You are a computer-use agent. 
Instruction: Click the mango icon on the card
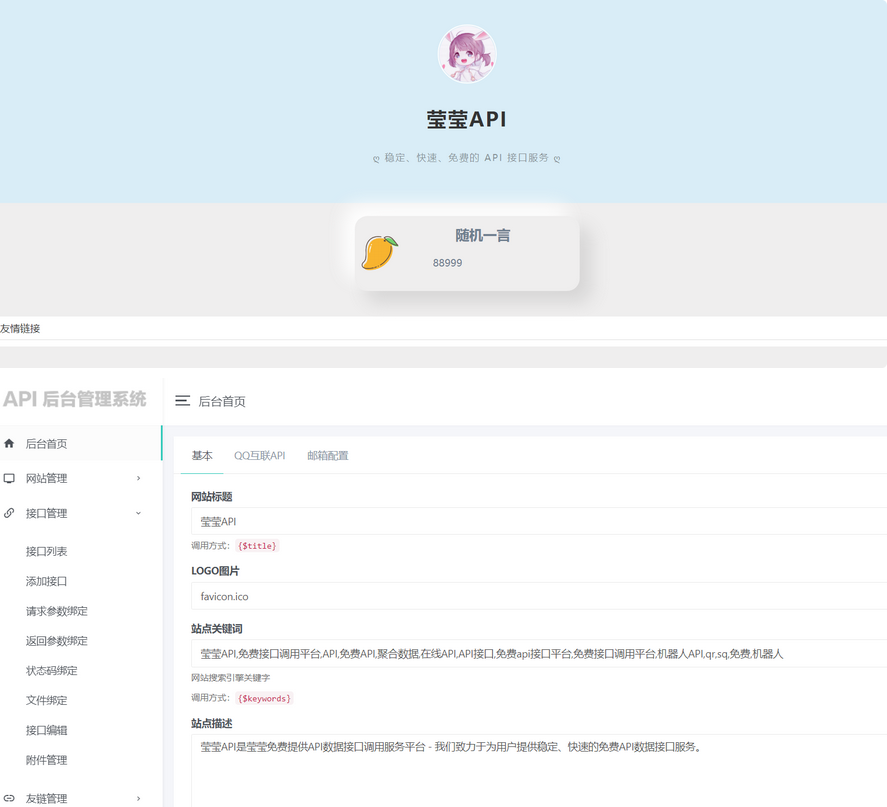pyautogui.click(x=380, y=252)
